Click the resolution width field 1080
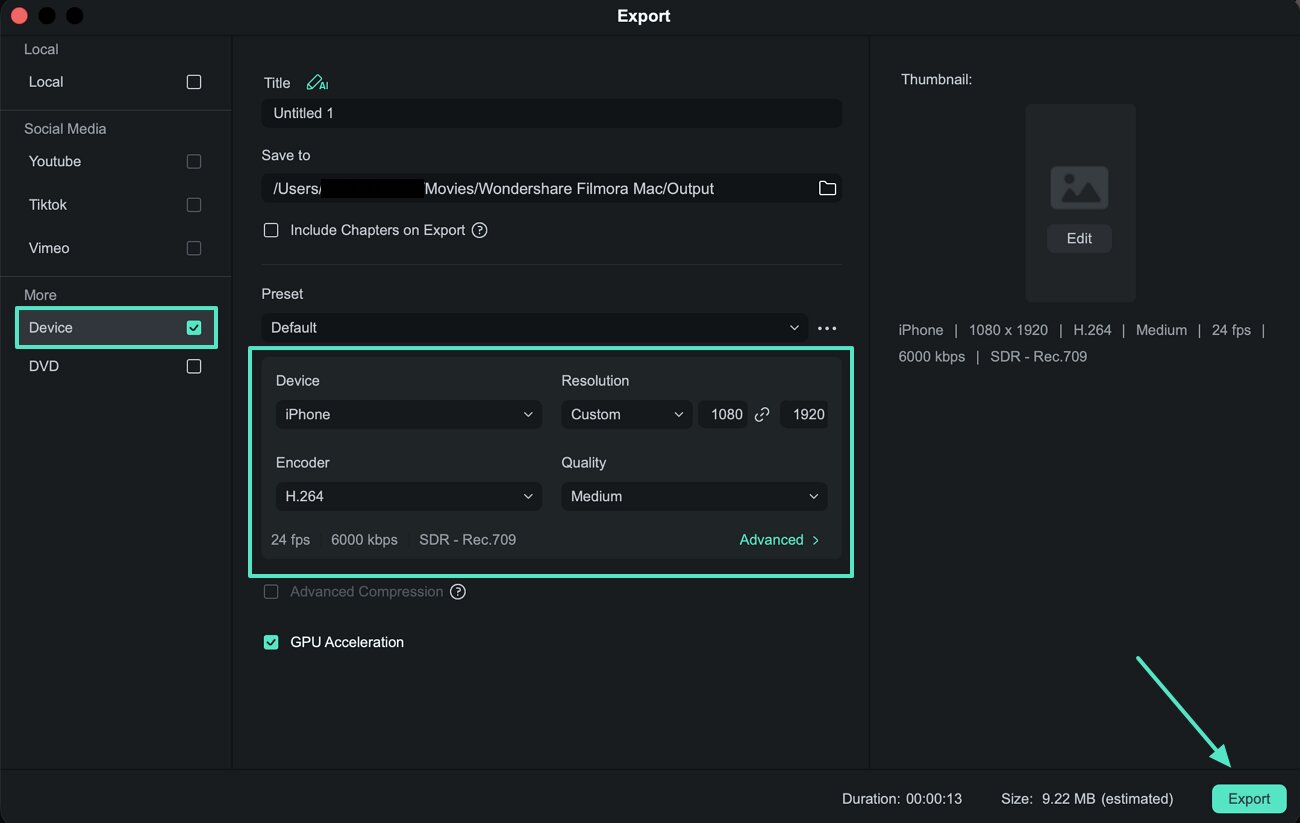The height and width of the screenshot is (823, 1300). [724, 414]
